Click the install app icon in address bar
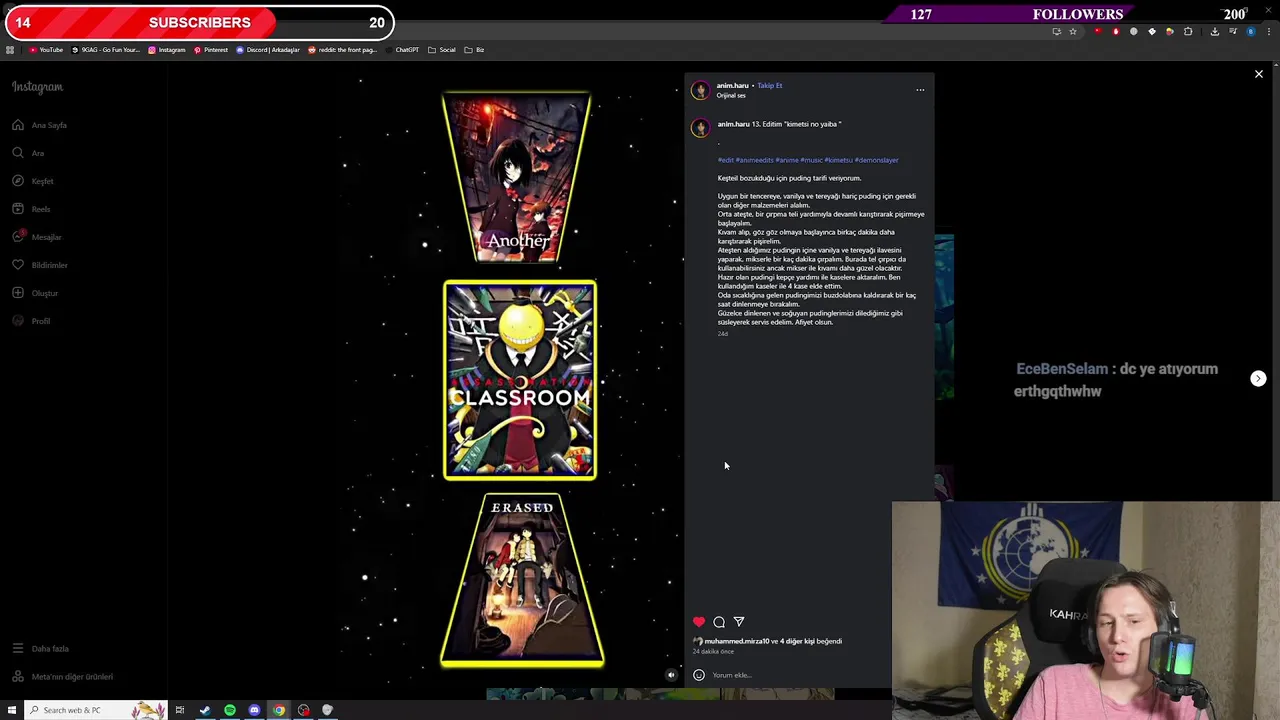 (x=1056, y=31)
